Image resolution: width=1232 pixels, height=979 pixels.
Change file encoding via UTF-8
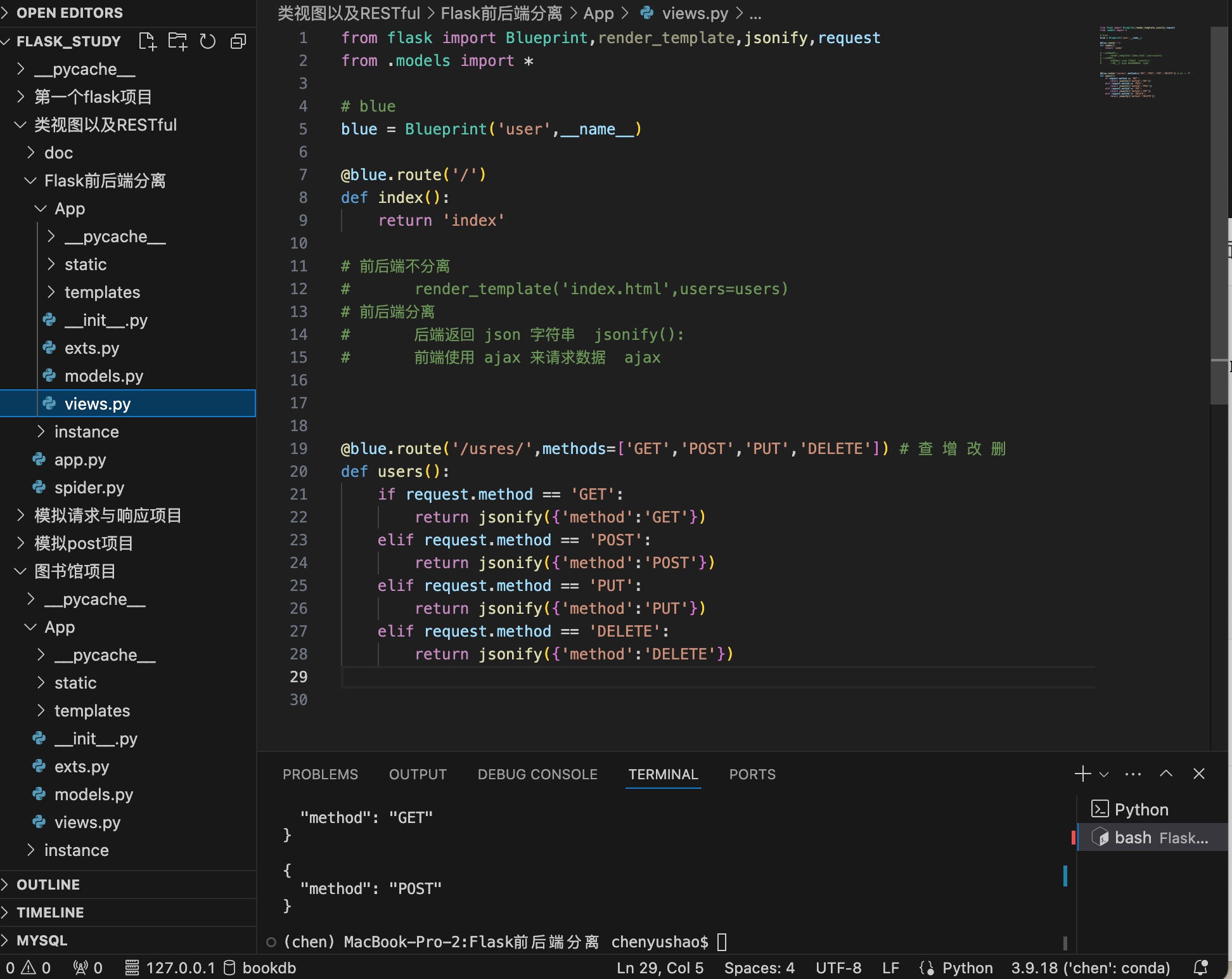(838, 968)
